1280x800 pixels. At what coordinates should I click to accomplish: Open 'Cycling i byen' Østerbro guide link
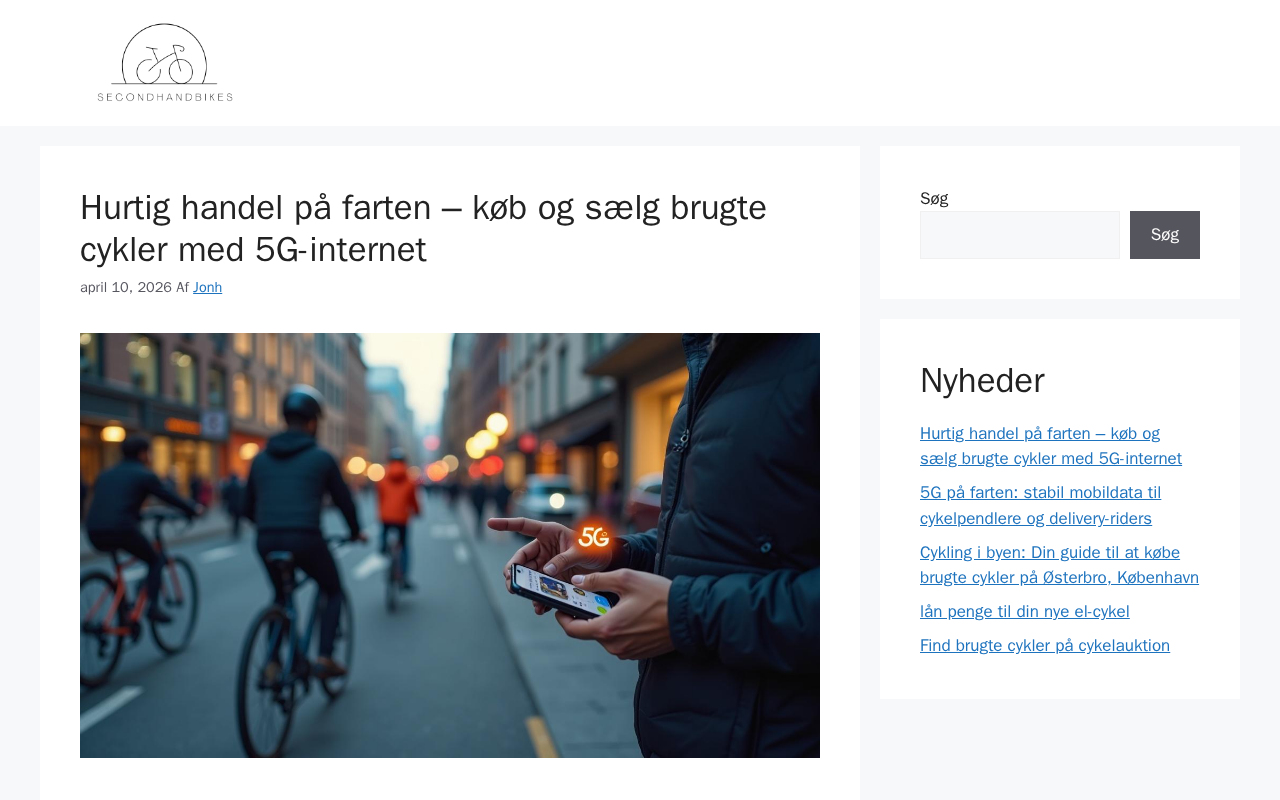tap(1059, 565)
